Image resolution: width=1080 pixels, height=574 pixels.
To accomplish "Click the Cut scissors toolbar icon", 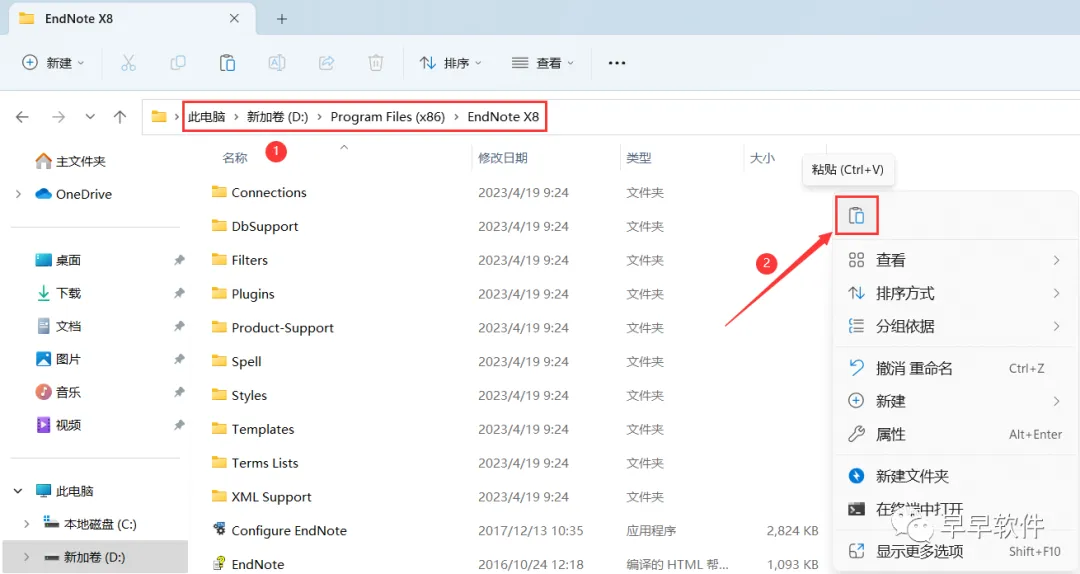I will [128, 63].
